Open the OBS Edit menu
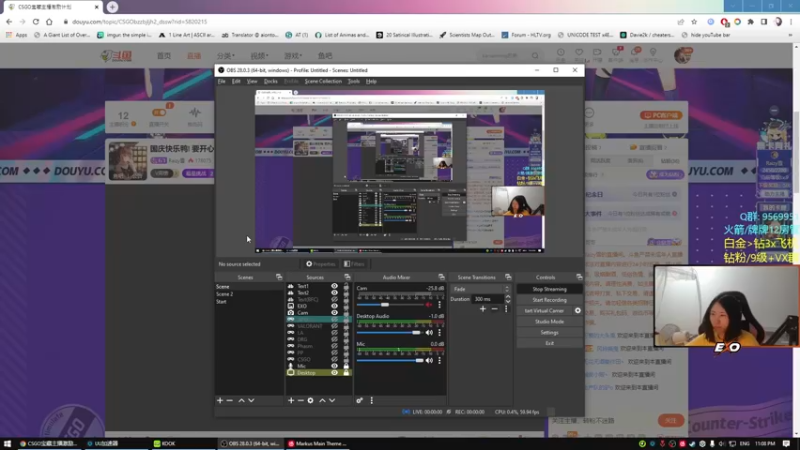Screen dimensions: 800x450 tap(236, 81)
